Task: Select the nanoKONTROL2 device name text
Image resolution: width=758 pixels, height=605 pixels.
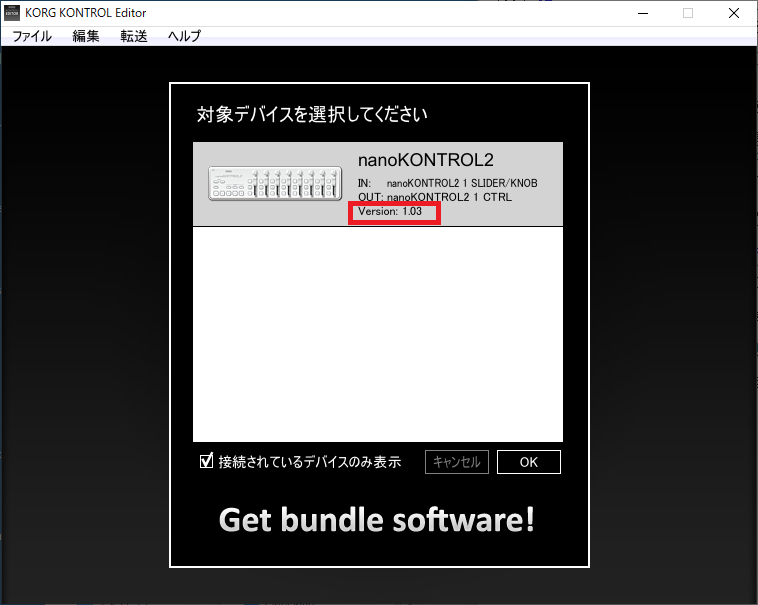Action: click(425, 160)
